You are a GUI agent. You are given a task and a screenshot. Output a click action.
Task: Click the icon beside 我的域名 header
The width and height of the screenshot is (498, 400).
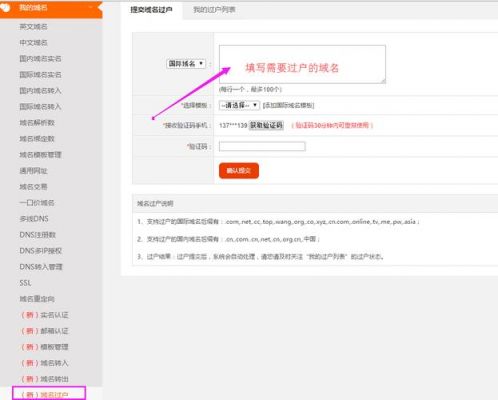coord(5,7)
